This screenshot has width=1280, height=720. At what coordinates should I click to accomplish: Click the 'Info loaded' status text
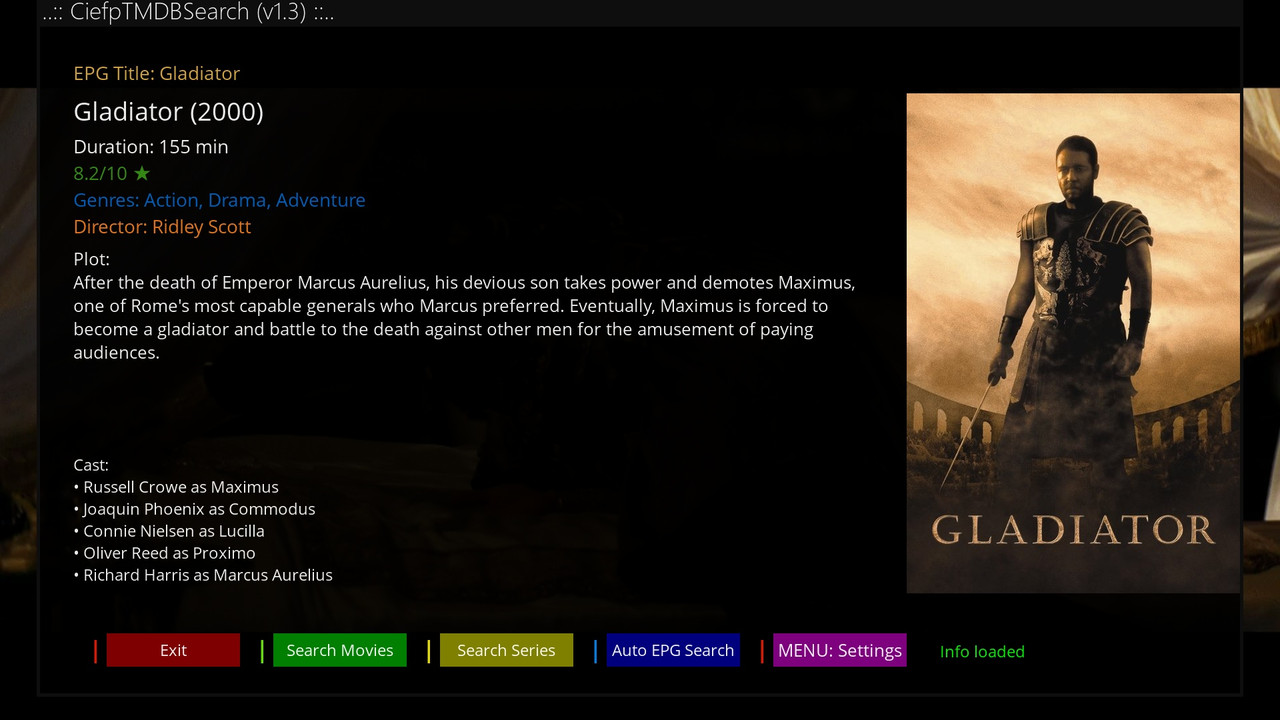[982, 652]
